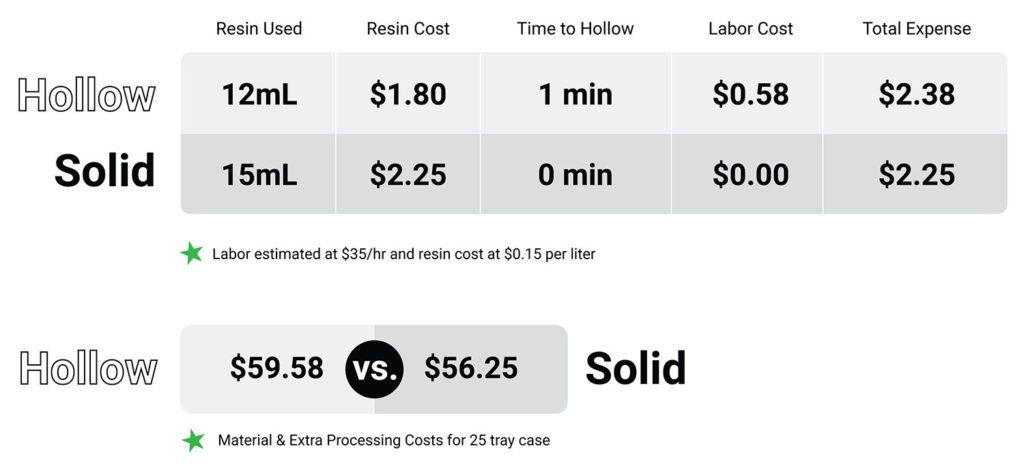The image size is (1024, 470).
Task: Click the 12mL hollow resin cell
Action: pyautogui.click(x=259, y=94)
